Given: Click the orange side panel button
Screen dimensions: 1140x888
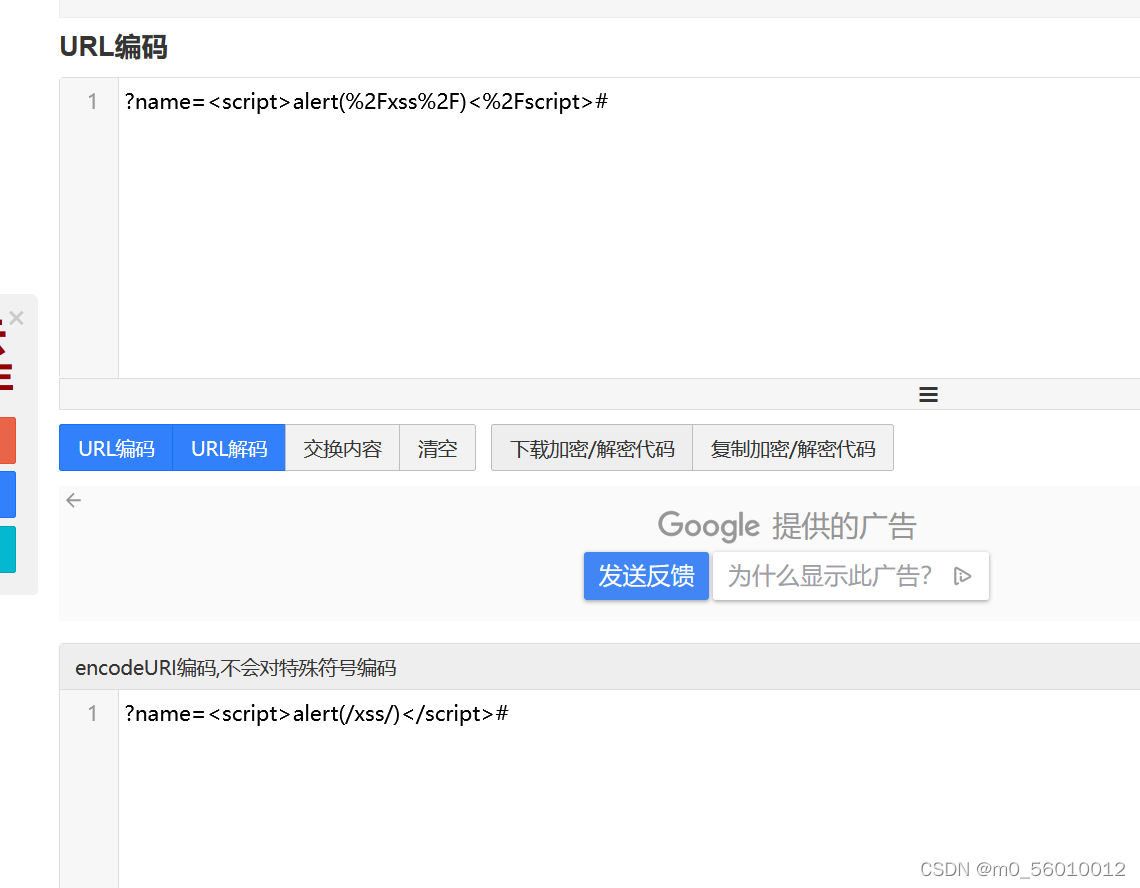Looking at the screenshot, I should click(x=7, y=440).
